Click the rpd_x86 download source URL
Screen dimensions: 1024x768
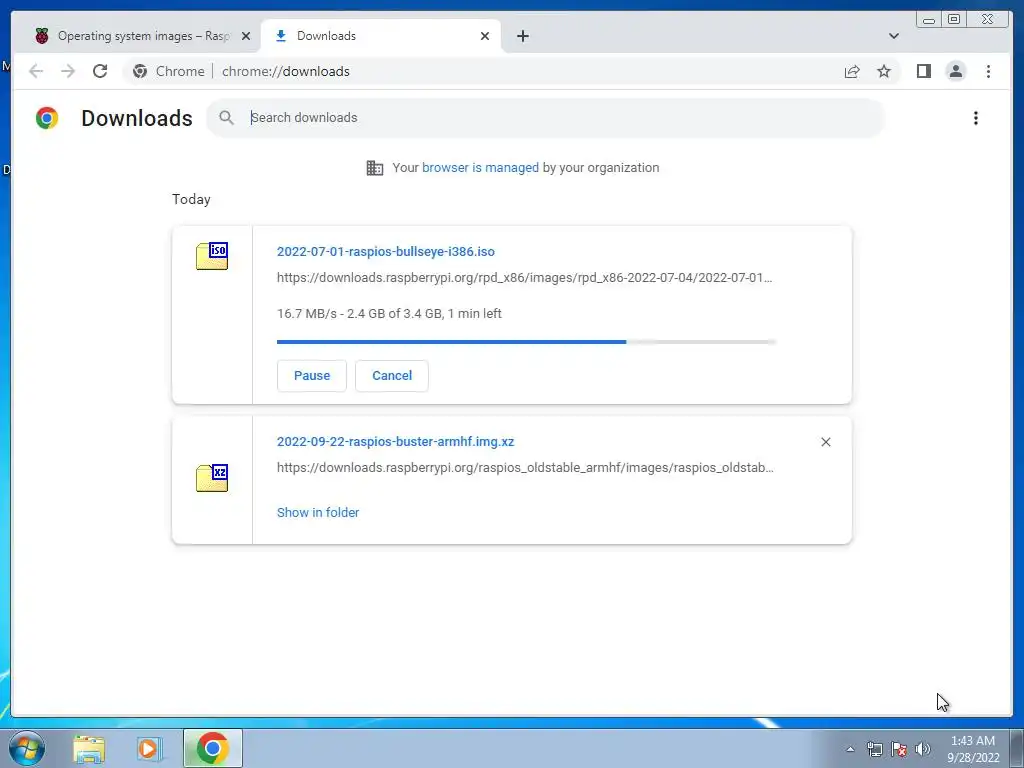point(524,278)
